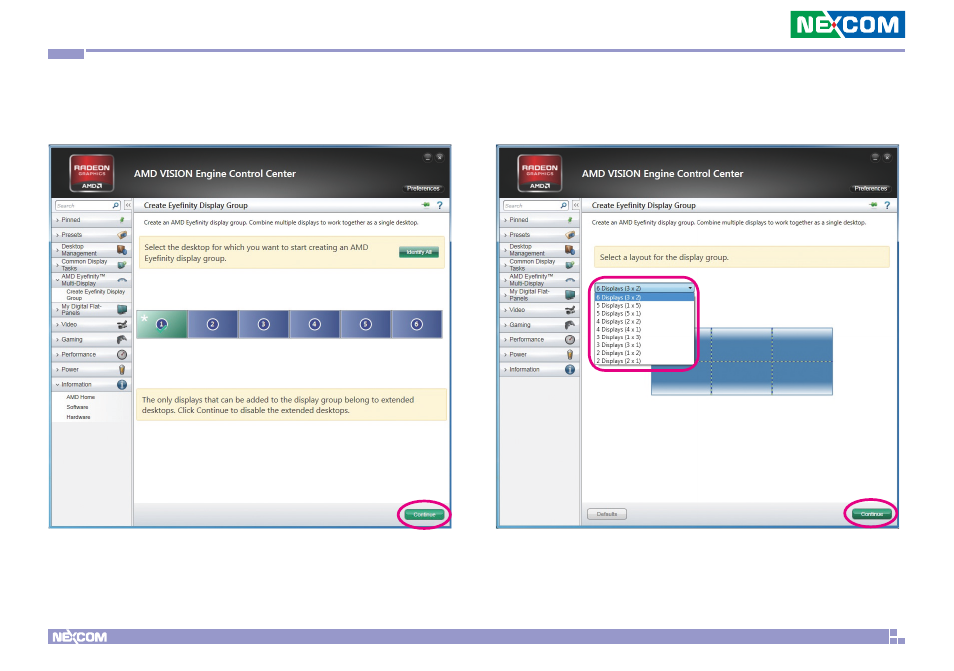The height and width of the screenshot is (671, 954).
Task: Choose 3 Displays (1 x 3) layout
Action: (x=644, y=337)
